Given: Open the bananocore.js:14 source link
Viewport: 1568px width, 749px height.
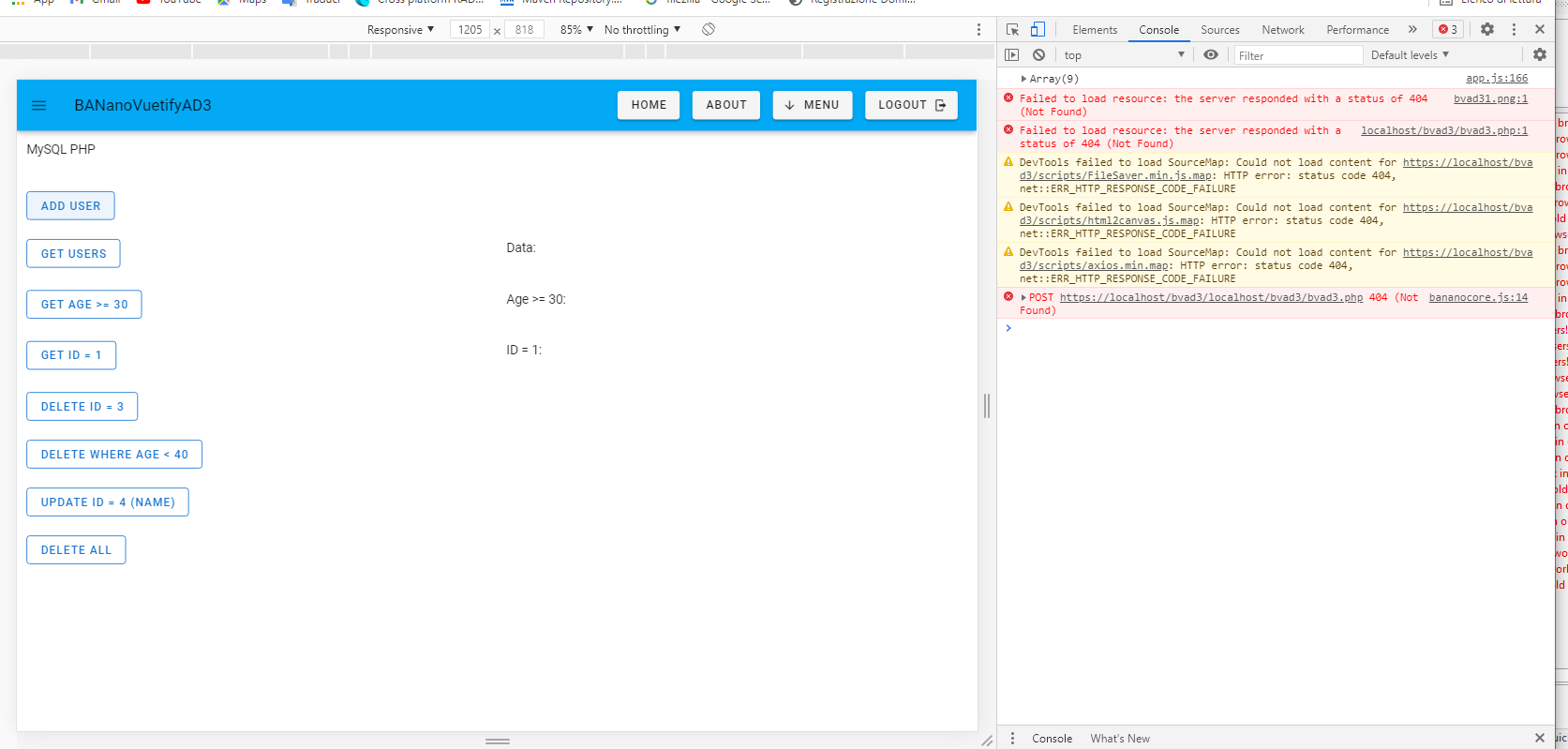Looking at the screenshot, I should click(1478, 297).
